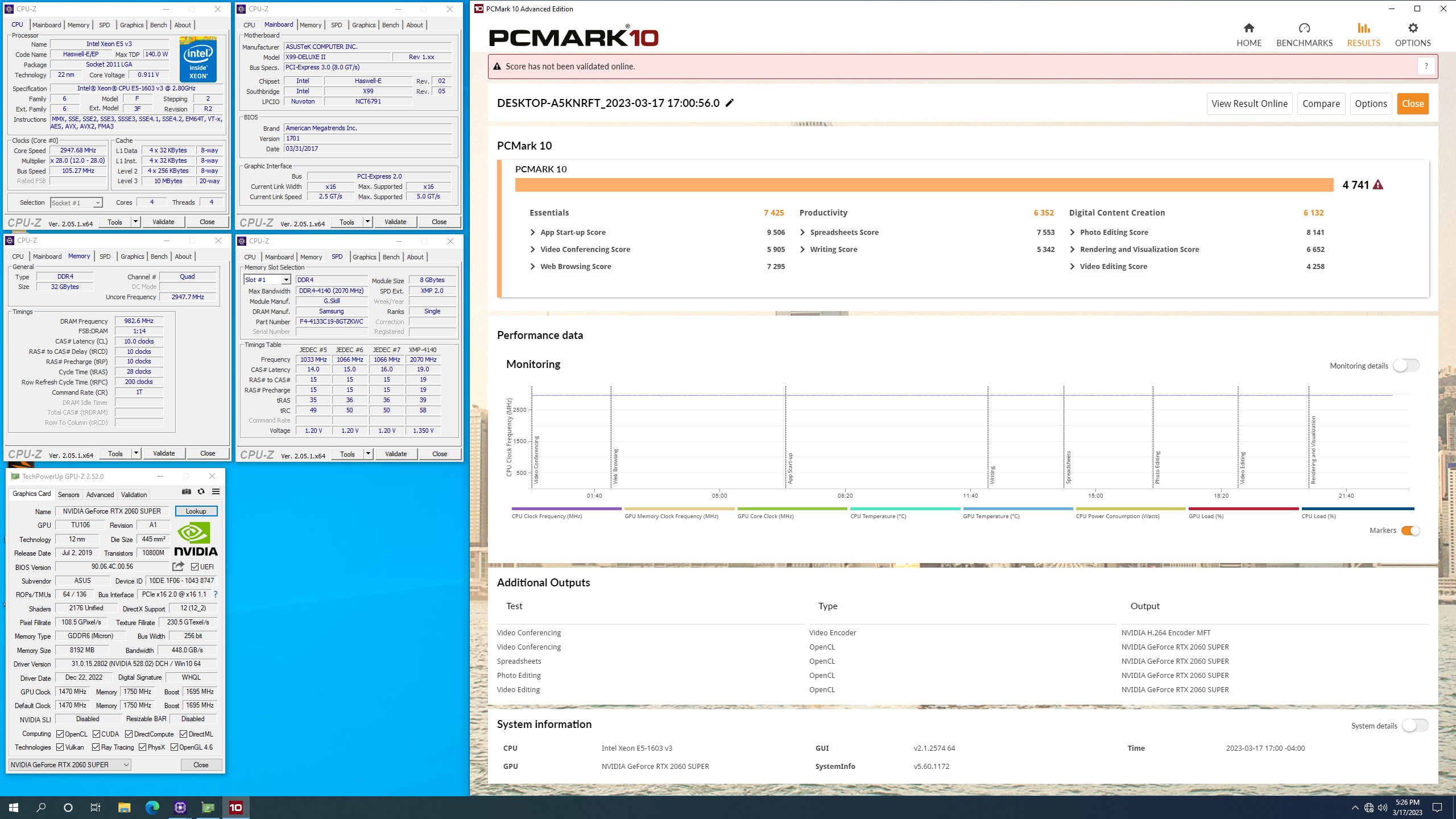This screenshot has height=819, width=1456.
Task: Toggle the Vulkan checkbox in GPU-Z
Action: [x=60, y=747]
